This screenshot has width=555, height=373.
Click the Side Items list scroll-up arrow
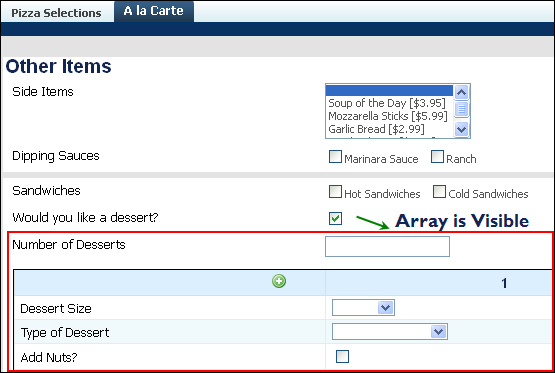tap(461, 93)
